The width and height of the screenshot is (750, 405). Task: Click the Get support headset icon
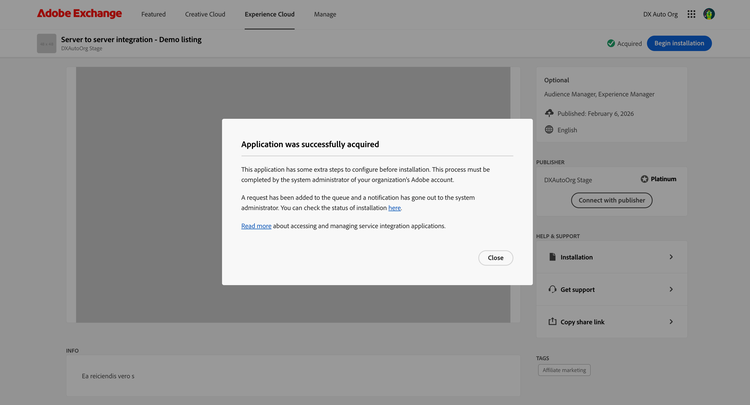(x=552, y=289)
